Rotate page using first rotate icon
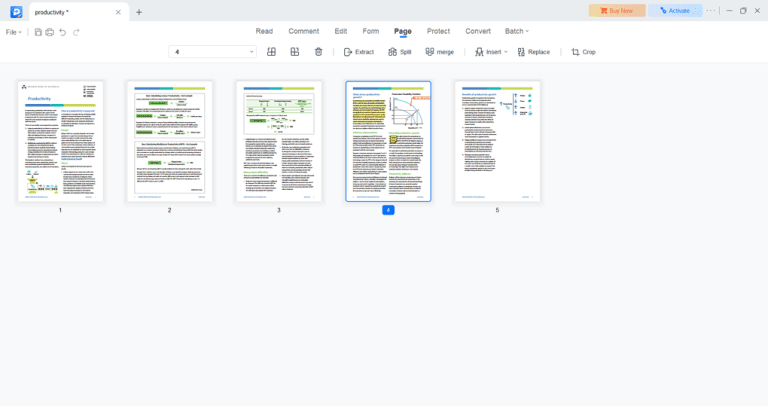Image resolution: width=768 pixels, height=406 pixels. [271, 52]
